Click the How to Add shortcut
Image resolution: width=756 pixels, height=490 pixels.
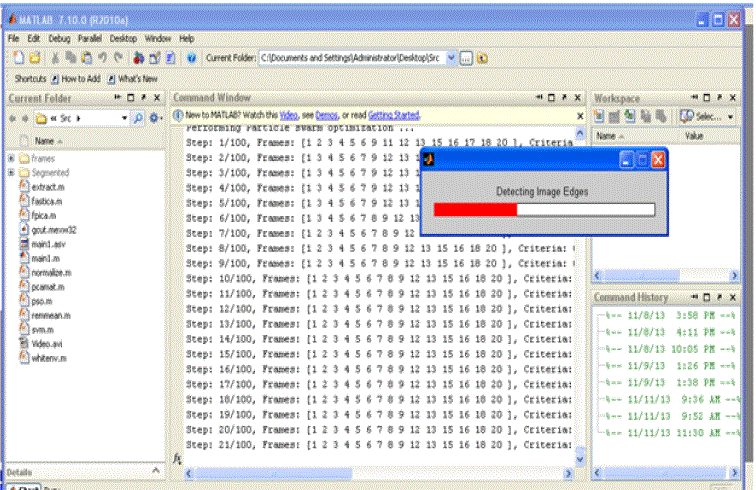[x=76, y=78]
